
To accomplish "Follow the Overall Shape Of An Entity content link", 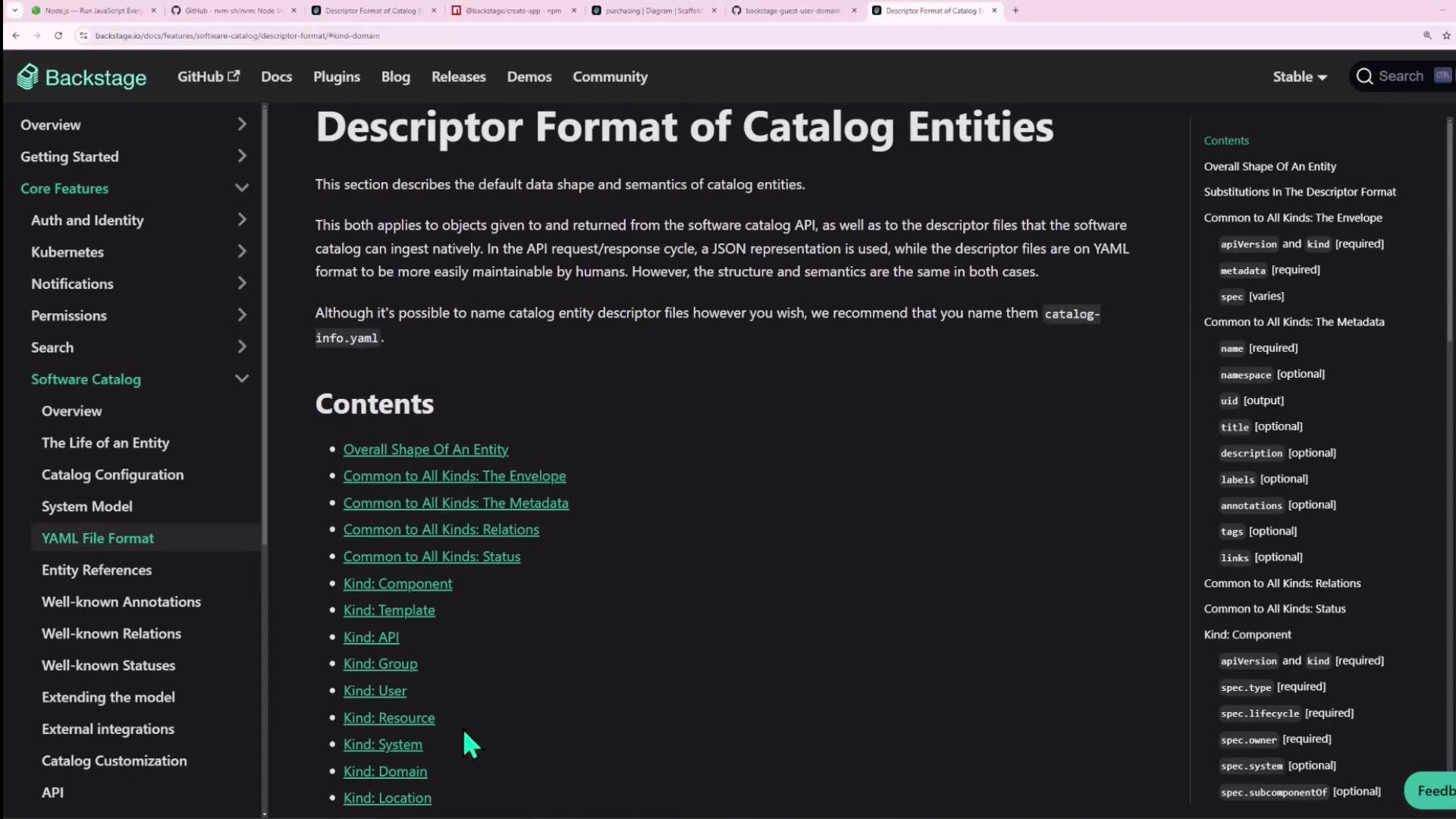I will pos(425,450).
